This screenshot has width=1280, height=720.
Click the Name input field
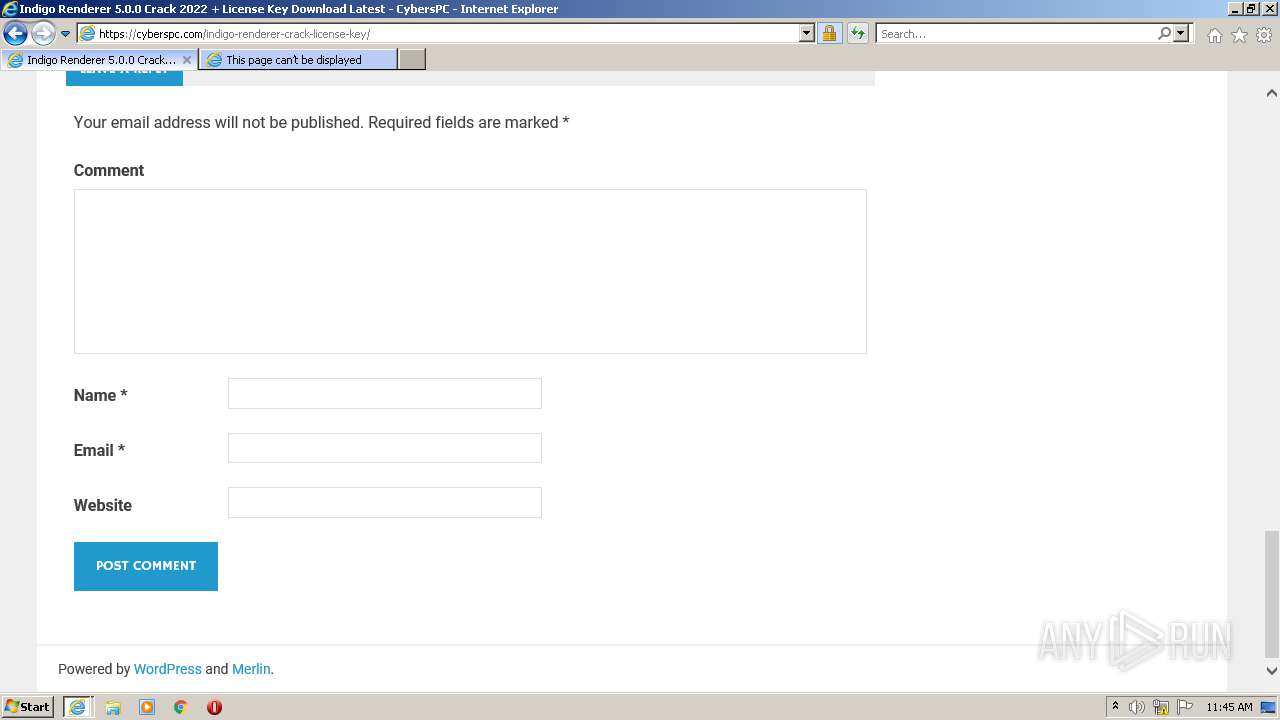[x=385, y=393]
